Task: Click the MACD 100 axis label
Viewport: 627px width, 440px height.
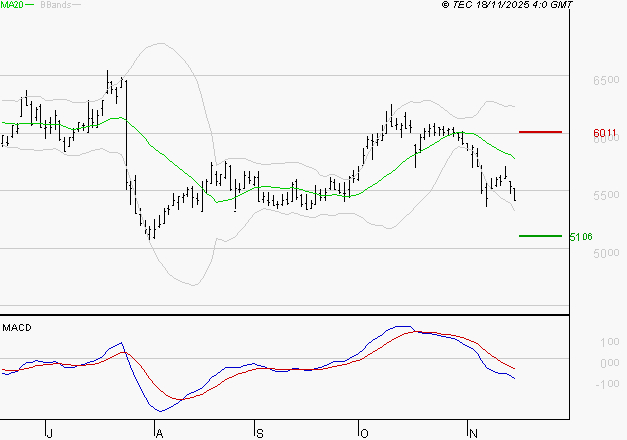Action: tap(609, 342)
